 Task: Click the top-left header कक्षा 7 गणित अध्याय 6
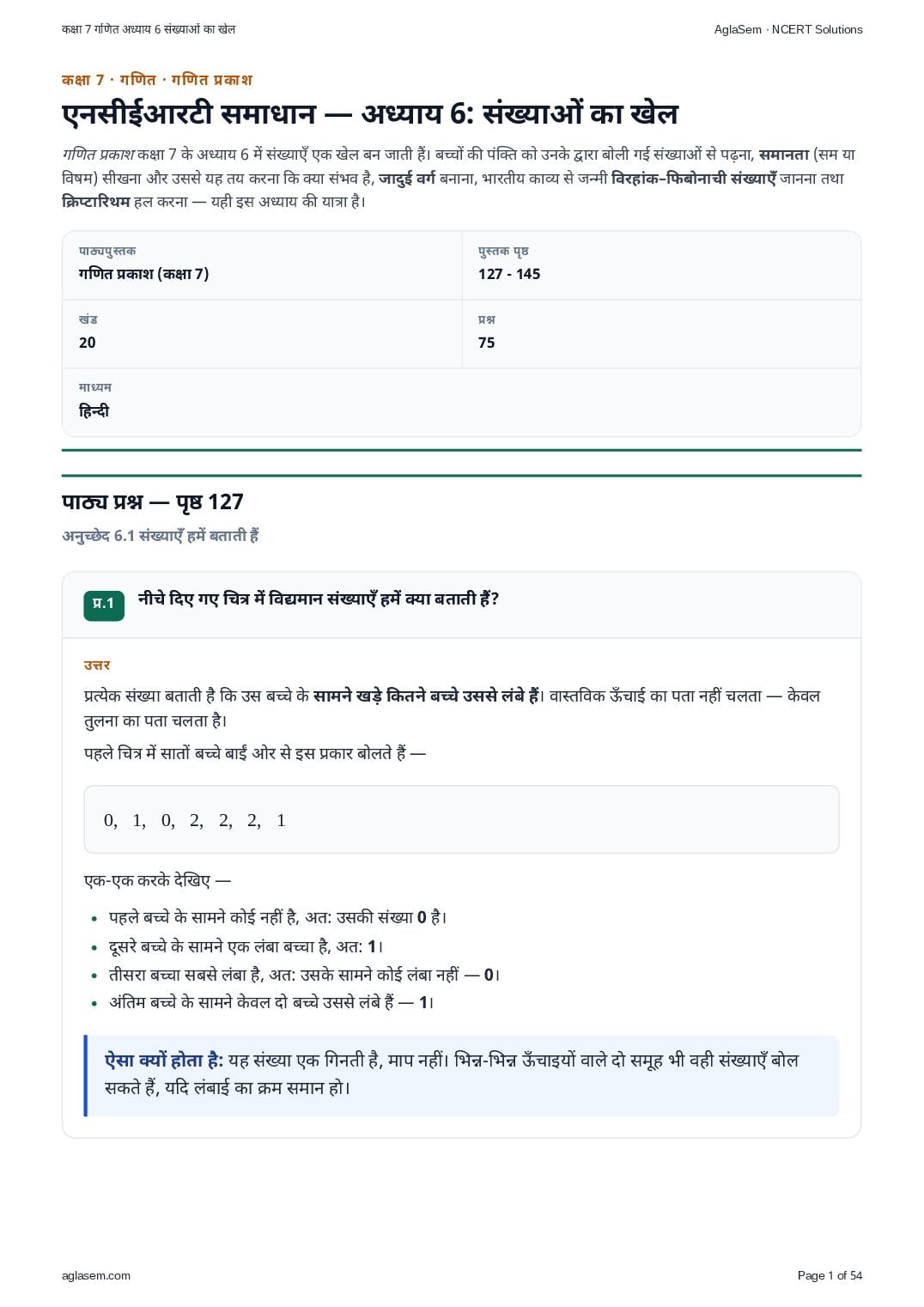click(149, 29)
